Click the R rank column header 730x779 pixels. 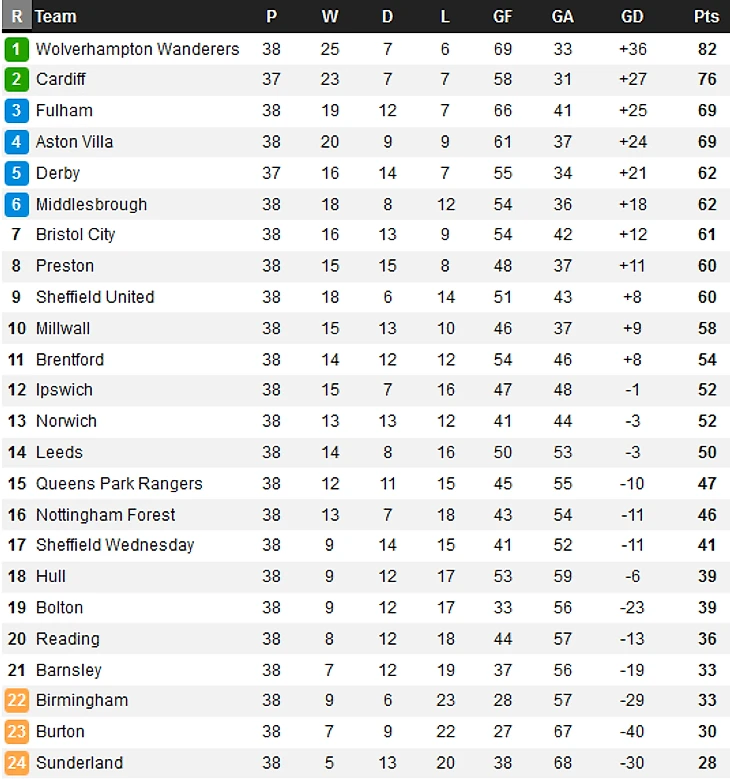[x=17, y=16]
